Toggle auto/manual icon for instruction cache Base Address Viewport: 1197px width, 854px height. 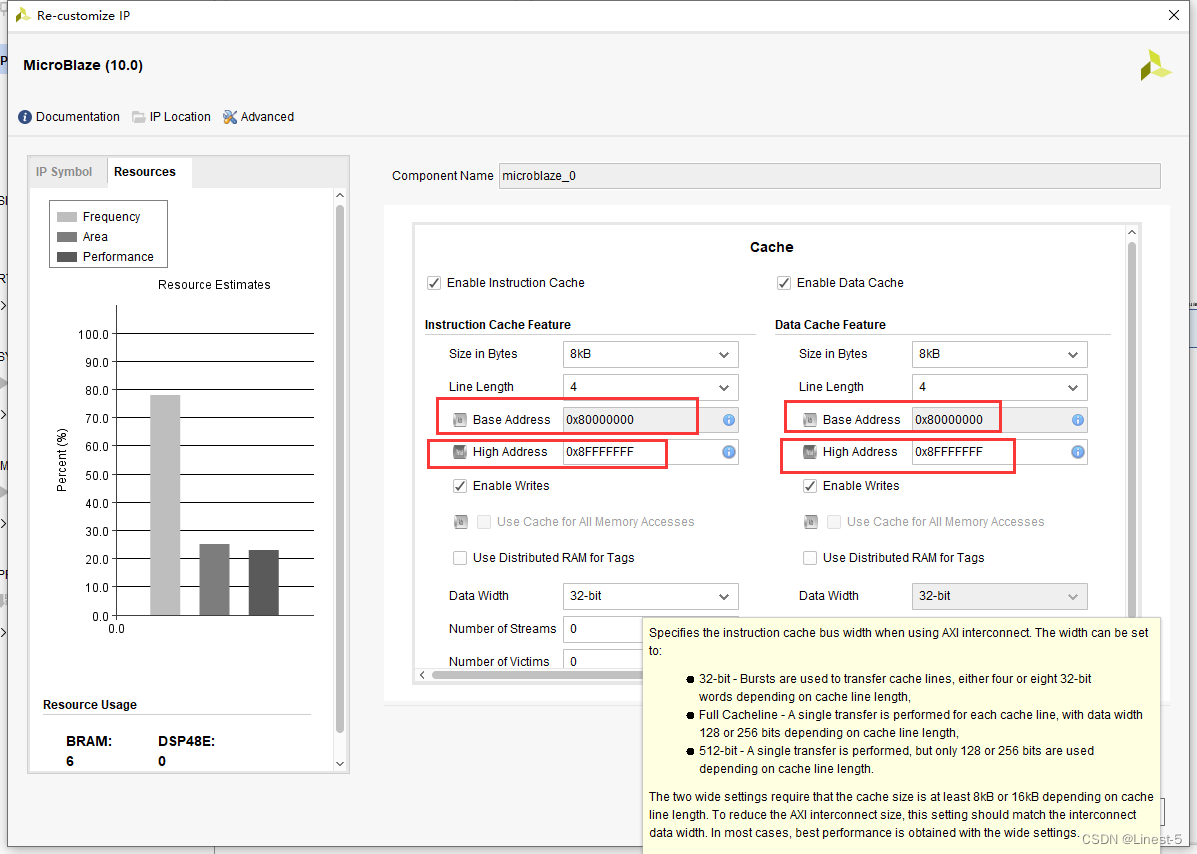pos(460,420)
